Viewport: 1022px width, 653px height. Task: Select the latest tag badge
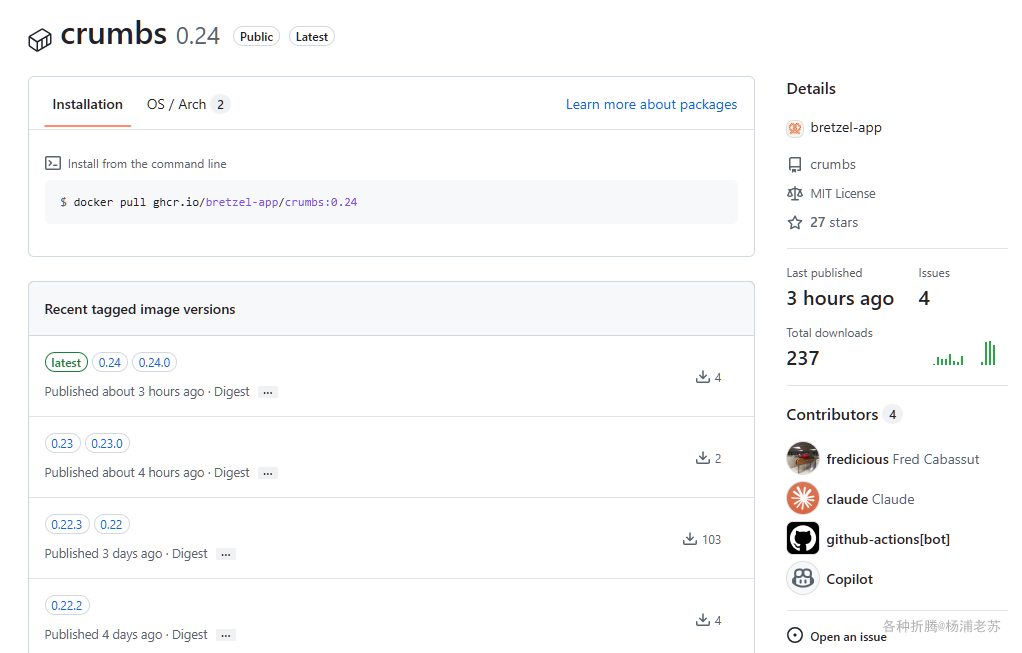66,362
